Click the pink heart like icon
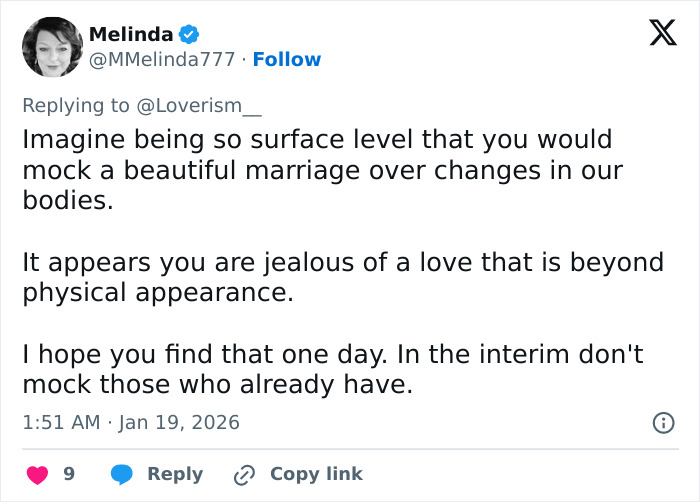This screenshot has height=502, width=700. [36, 474]
